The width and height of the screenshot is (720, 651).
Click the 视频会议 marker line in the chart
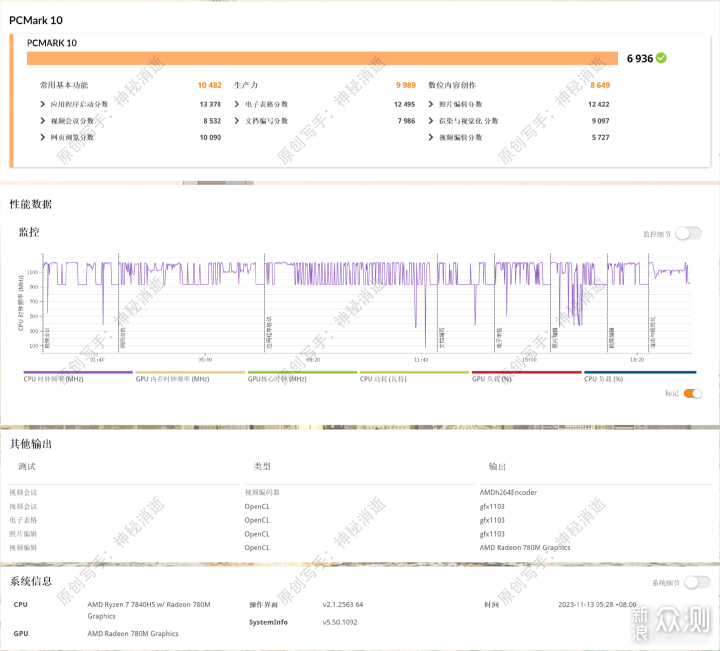tap(43, 303)
